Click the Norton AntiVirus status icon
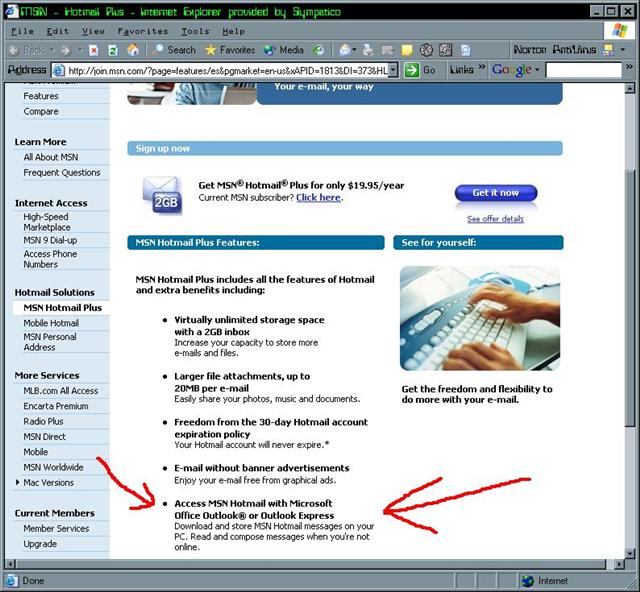The width and height of the screenshot is (640, 592). (x=608, y=49)
